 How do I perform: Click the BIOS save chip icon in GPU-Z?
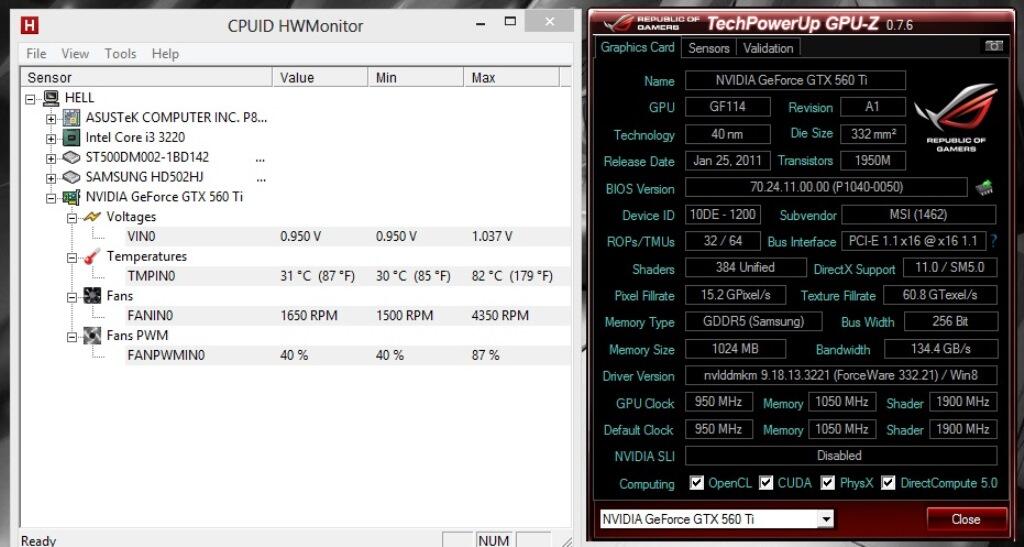tap(984, 188)
